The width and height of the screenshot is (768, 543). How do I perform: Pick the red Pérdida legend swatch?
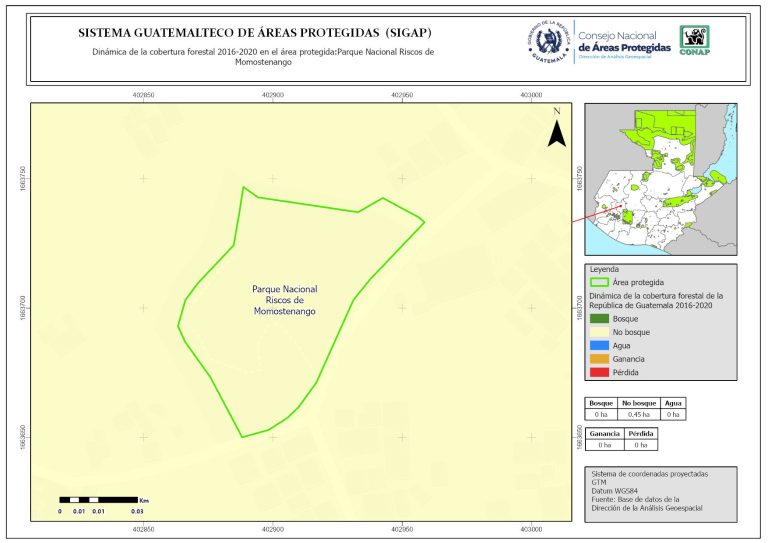point(600,372)
